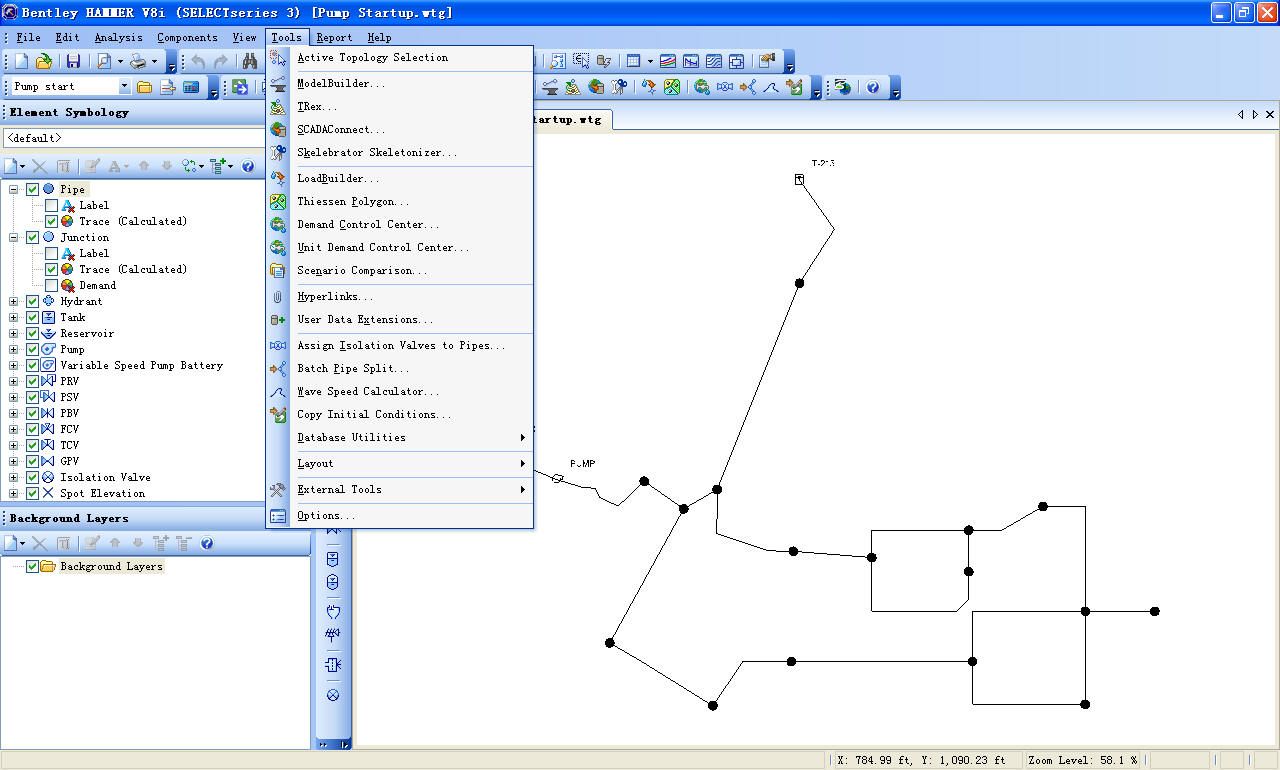Open the FlexTables dropdown arrow
The height and width of the screenshot is (770, 1280).
[650, 61]
